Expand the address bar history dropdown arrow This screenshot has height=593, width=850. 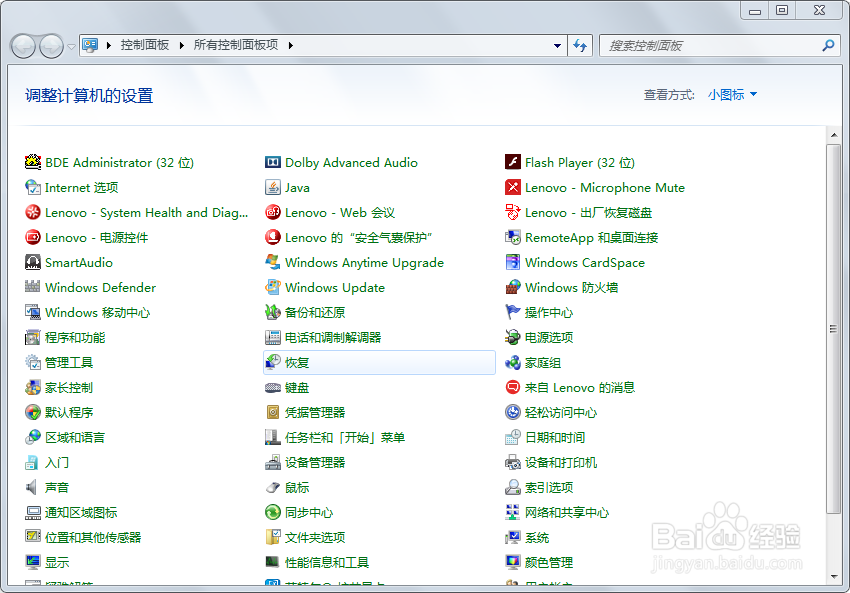(x=557, y=46)
